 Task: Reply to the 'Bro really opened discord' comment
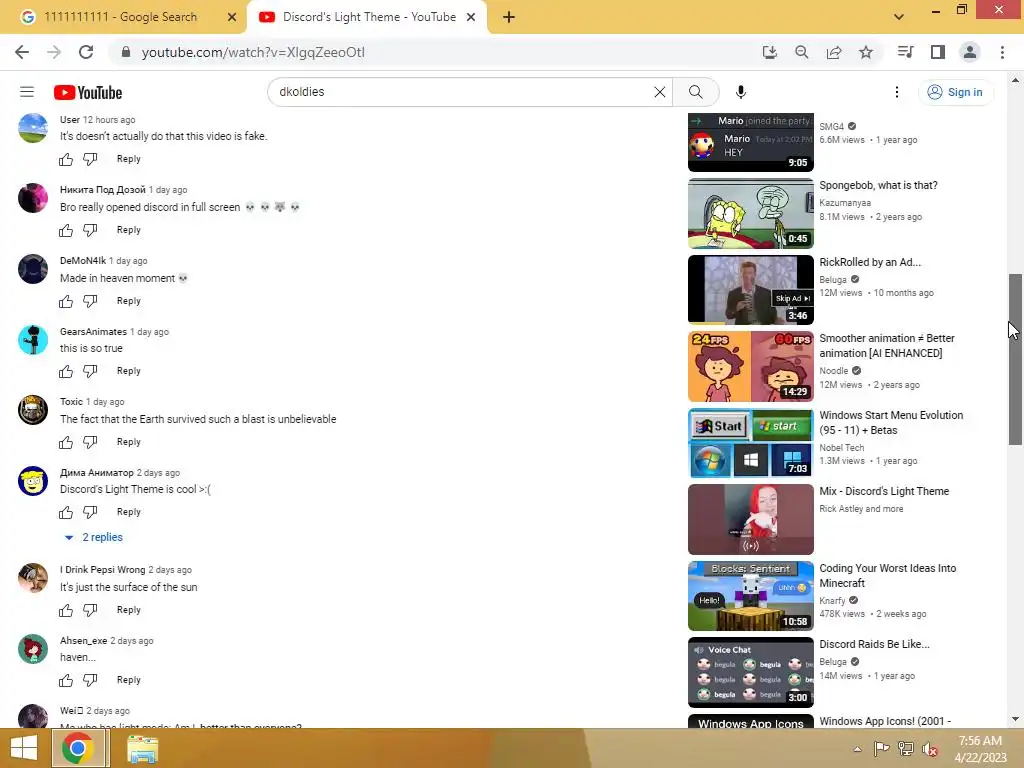click(129, 230)
